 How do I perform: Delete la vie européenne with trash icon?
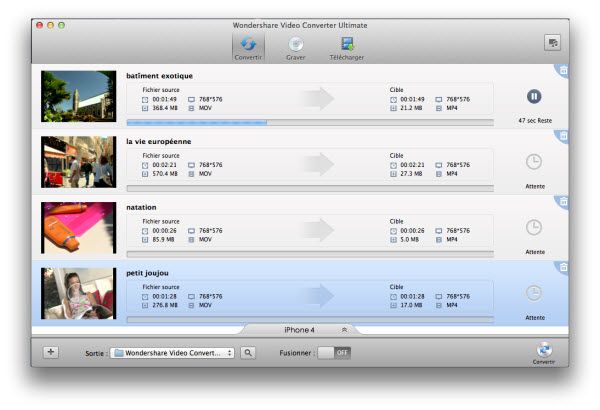point(563,136)
